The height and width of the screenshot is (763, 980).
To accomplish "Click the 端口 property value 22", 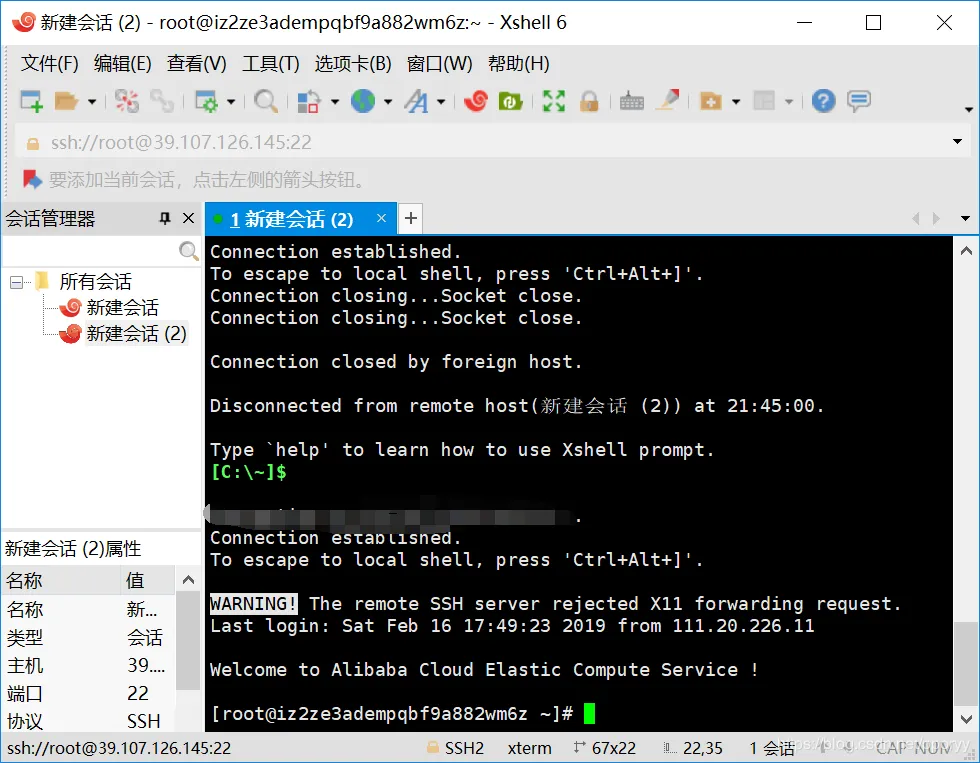I will 138,693.
